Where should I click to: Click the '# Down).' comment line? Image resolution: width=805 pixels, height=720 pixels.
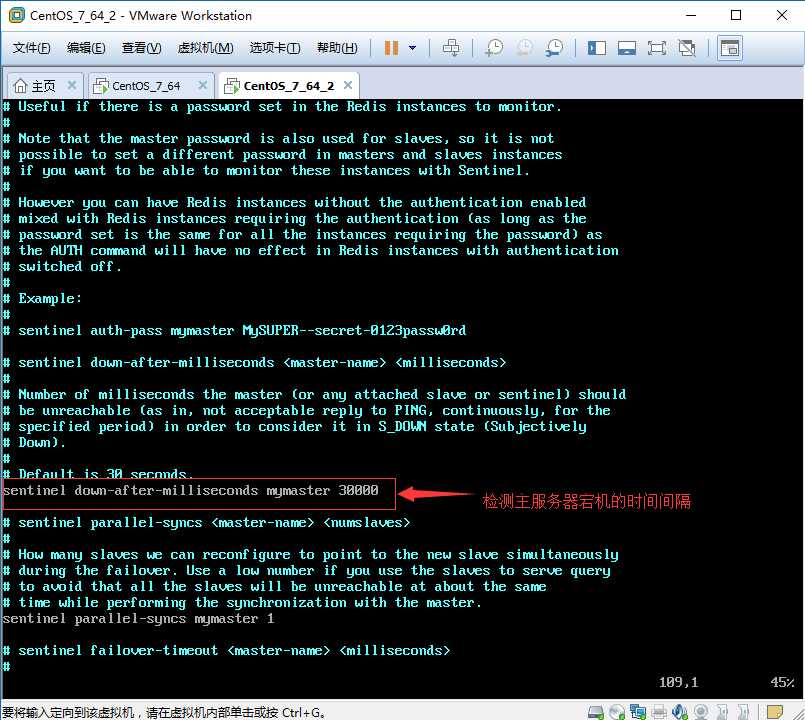pos(34,442)
